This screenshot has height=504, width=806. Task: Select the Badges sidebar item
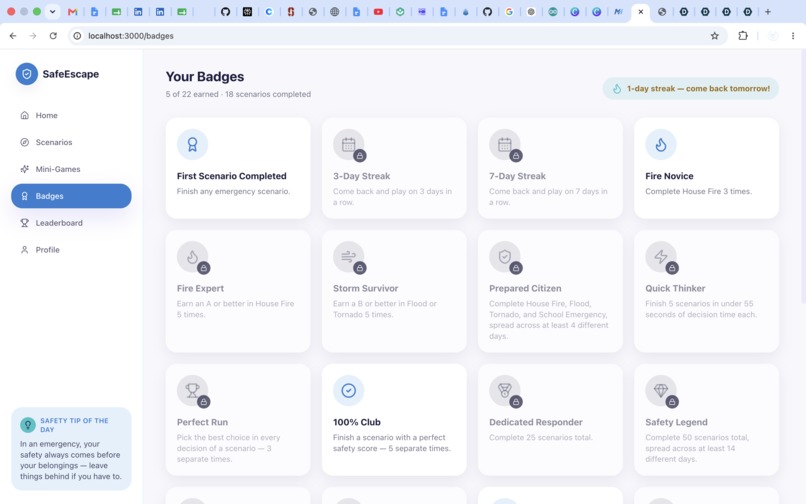coord(71,196)
